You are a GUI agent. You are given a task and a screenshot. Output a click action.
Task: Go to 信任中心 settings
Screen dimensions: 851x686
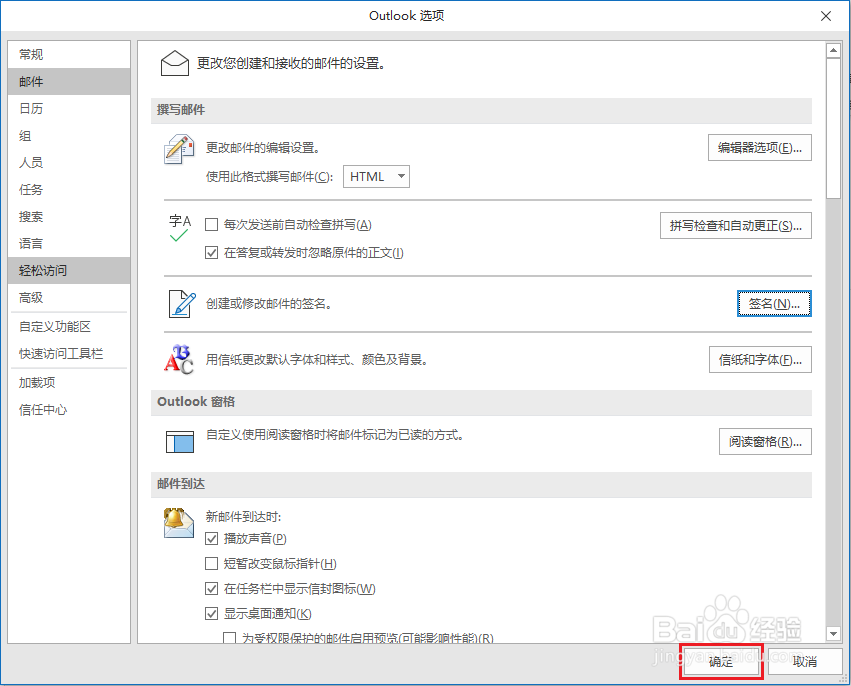(69, 410)
